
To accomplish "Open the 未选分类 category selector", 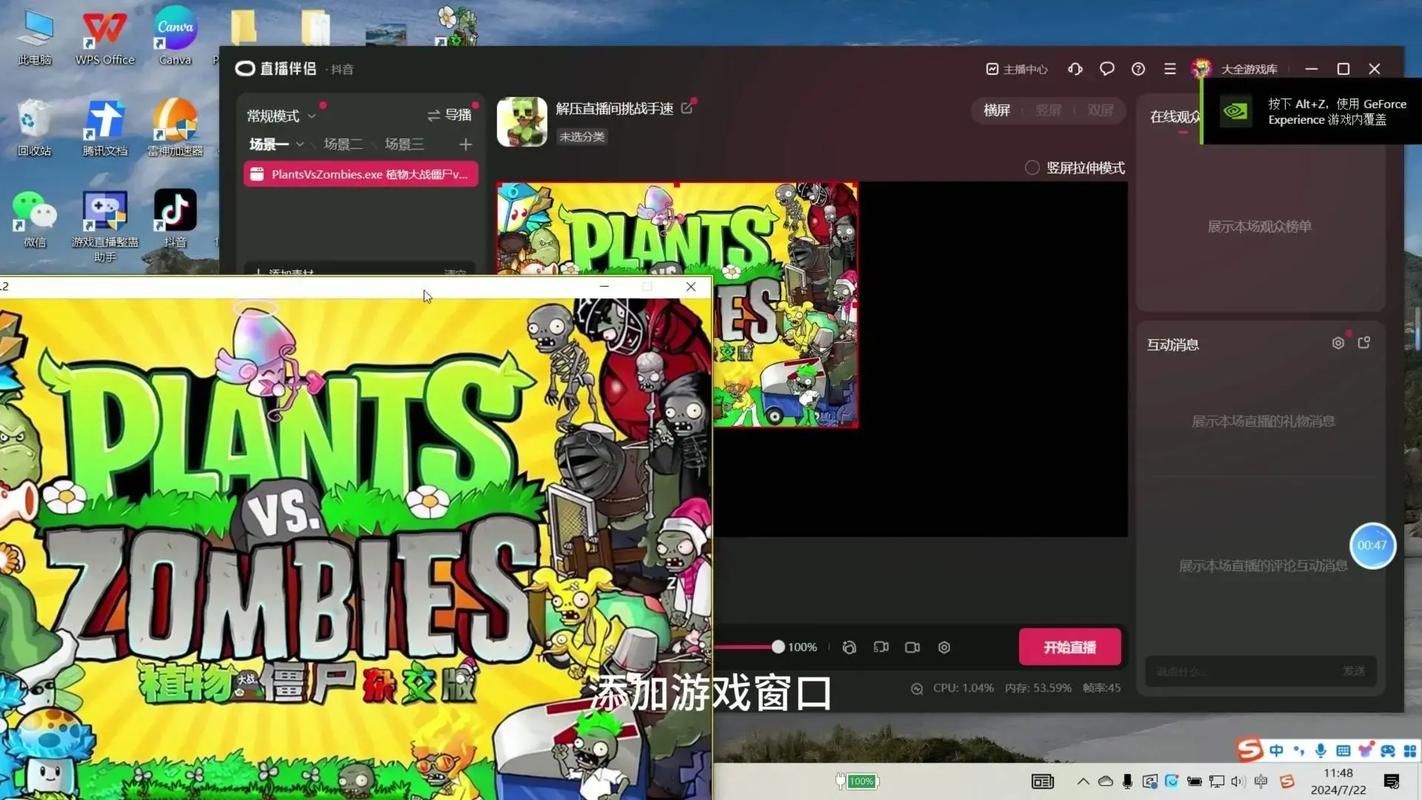I will [x=581, y=137].
